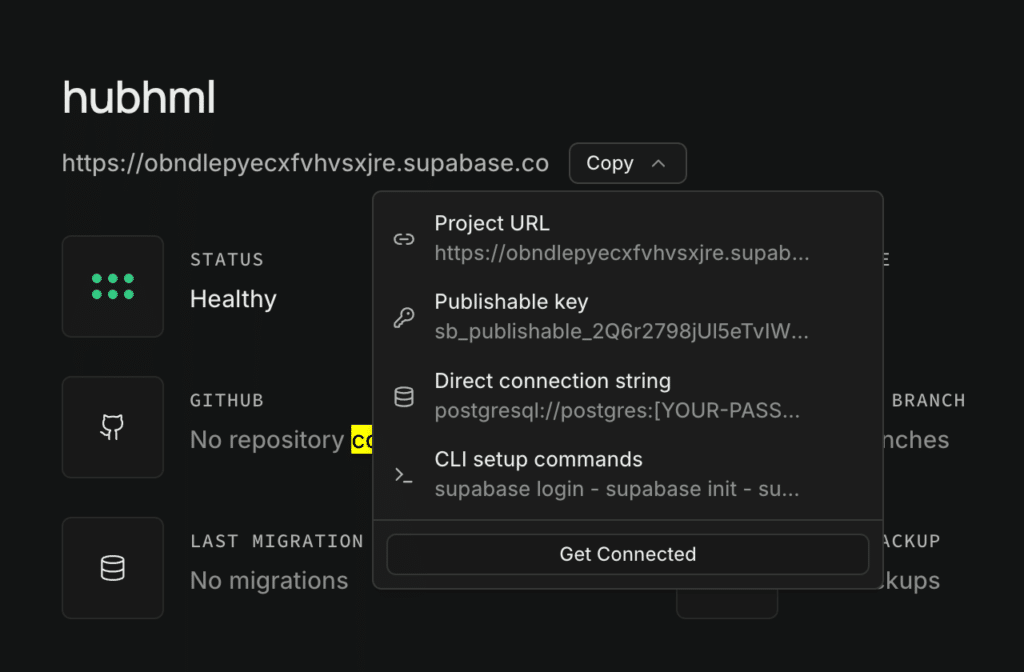Select CLI setup commands entry
The height and width of the screenshot is (672, 1024).
click(628, 474)
